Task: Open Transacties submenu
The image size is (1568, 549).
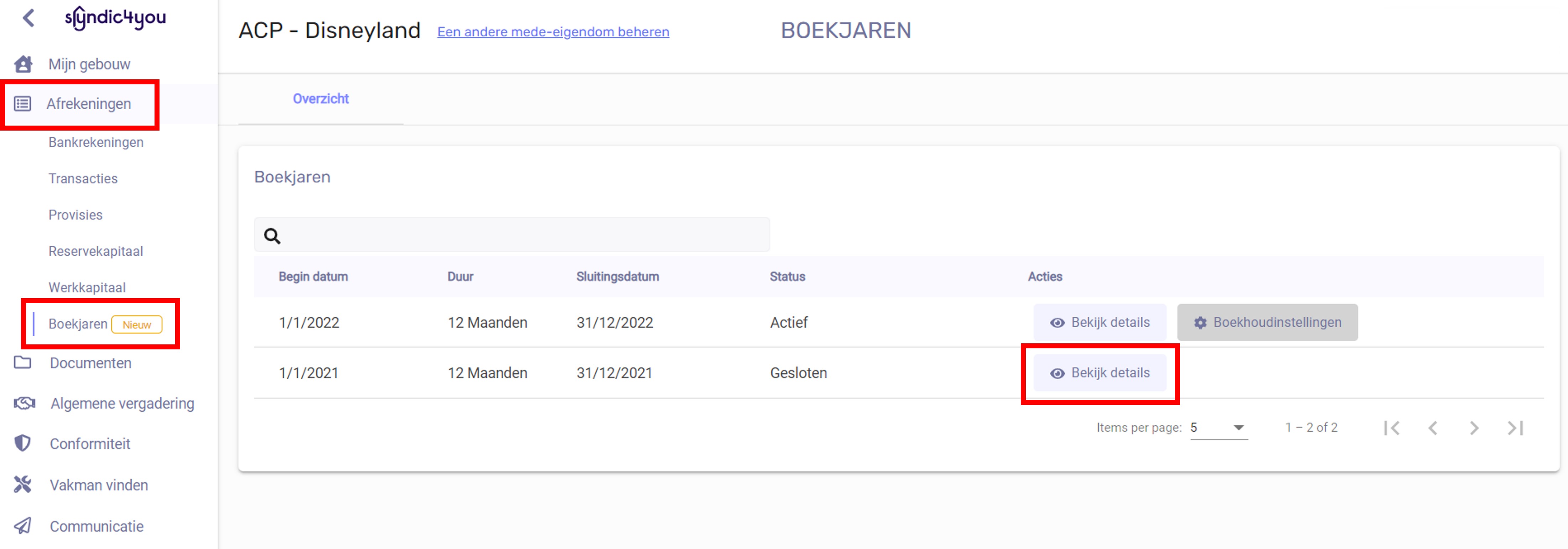Action: tap(83, 178)
